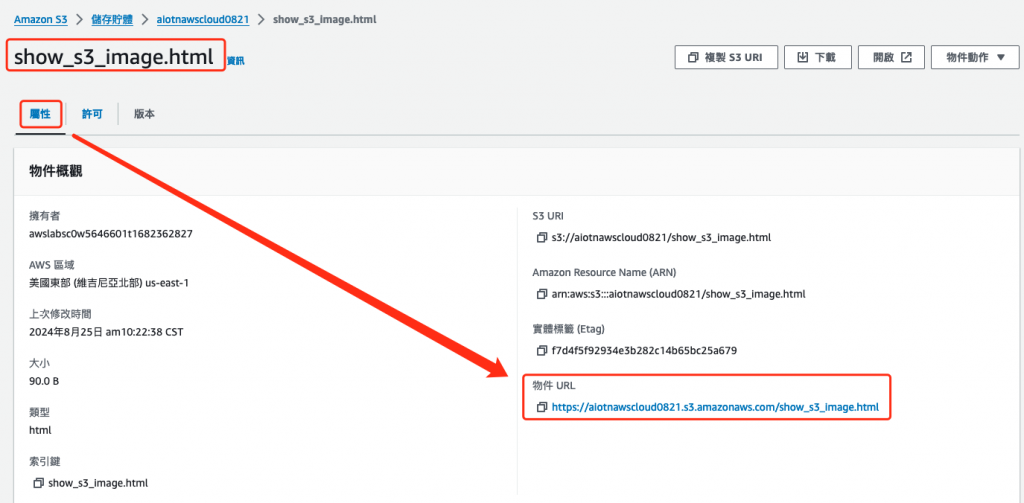Open 儲存貯體 breadcrumb link

pos(112,19)
